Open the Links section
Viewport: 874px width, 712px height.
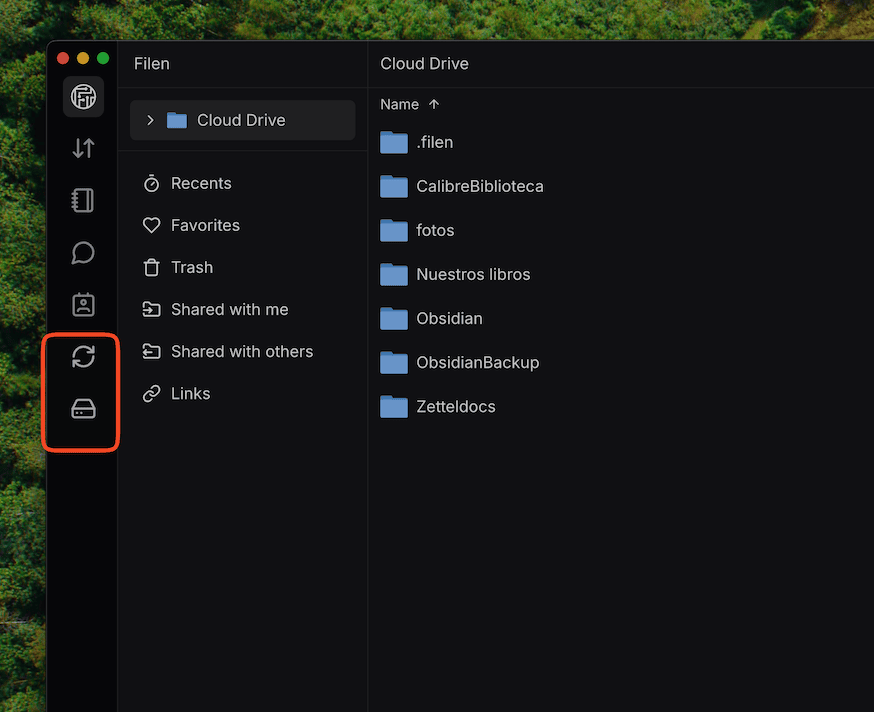point(190,394)
